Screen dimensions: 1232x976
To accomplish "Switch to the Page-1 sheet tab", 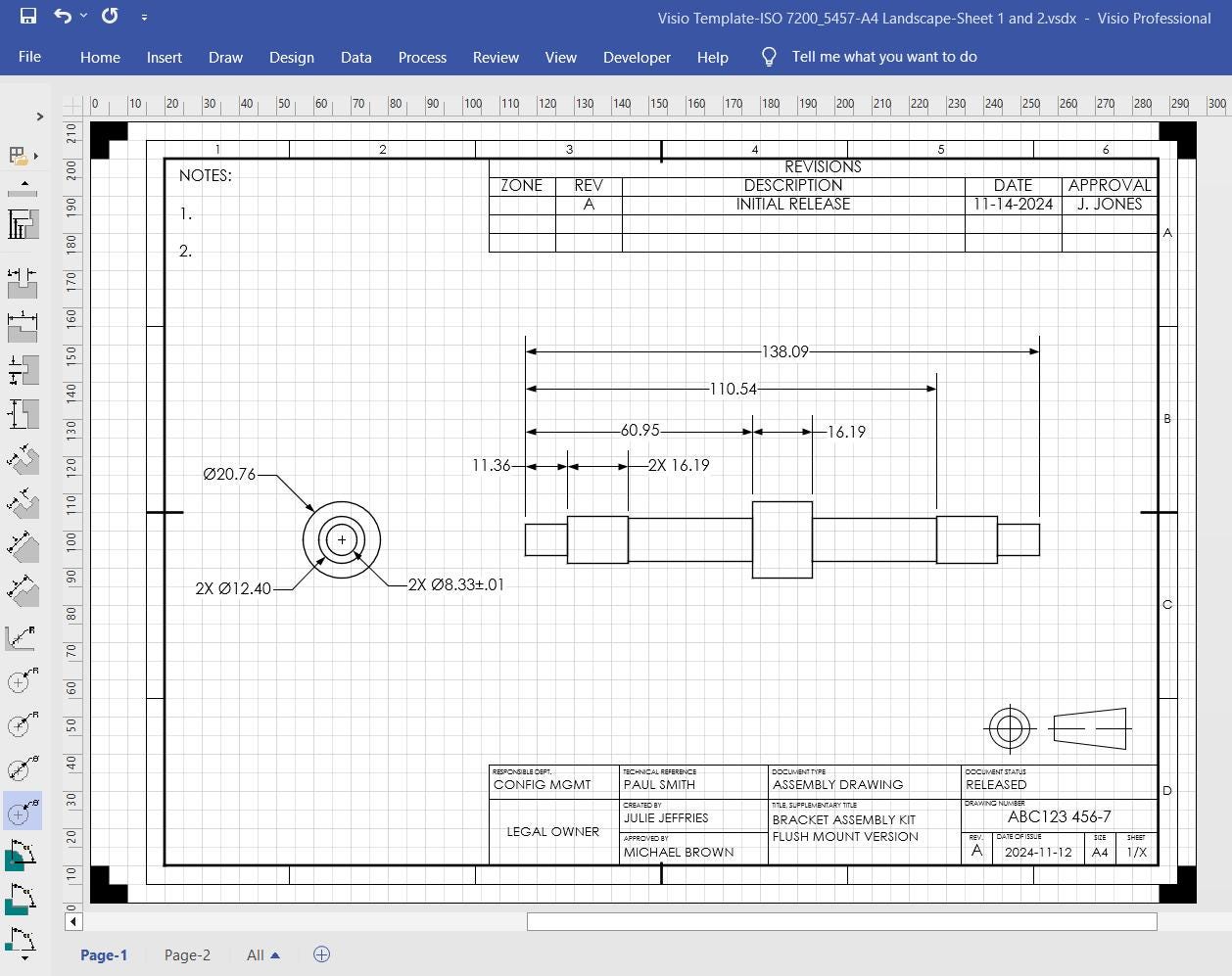I will (104, 954).
